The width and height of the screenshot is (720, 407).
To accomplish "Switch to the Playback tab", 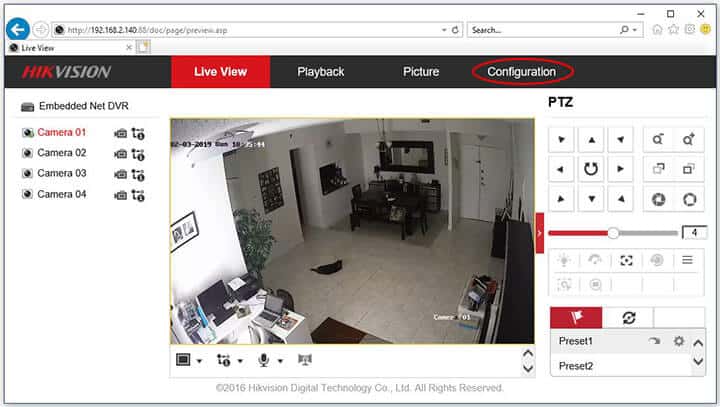I will point(320,72).
